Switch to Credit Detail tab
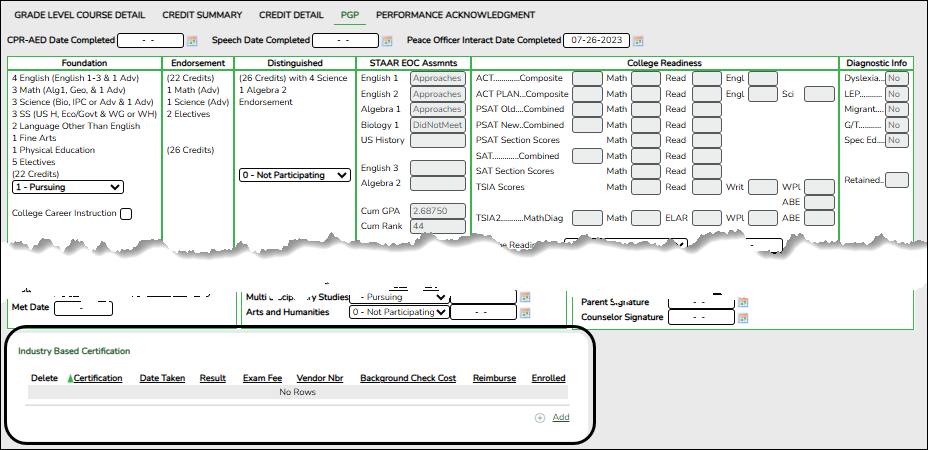This screenshot has width=928, height=450. 291,15
